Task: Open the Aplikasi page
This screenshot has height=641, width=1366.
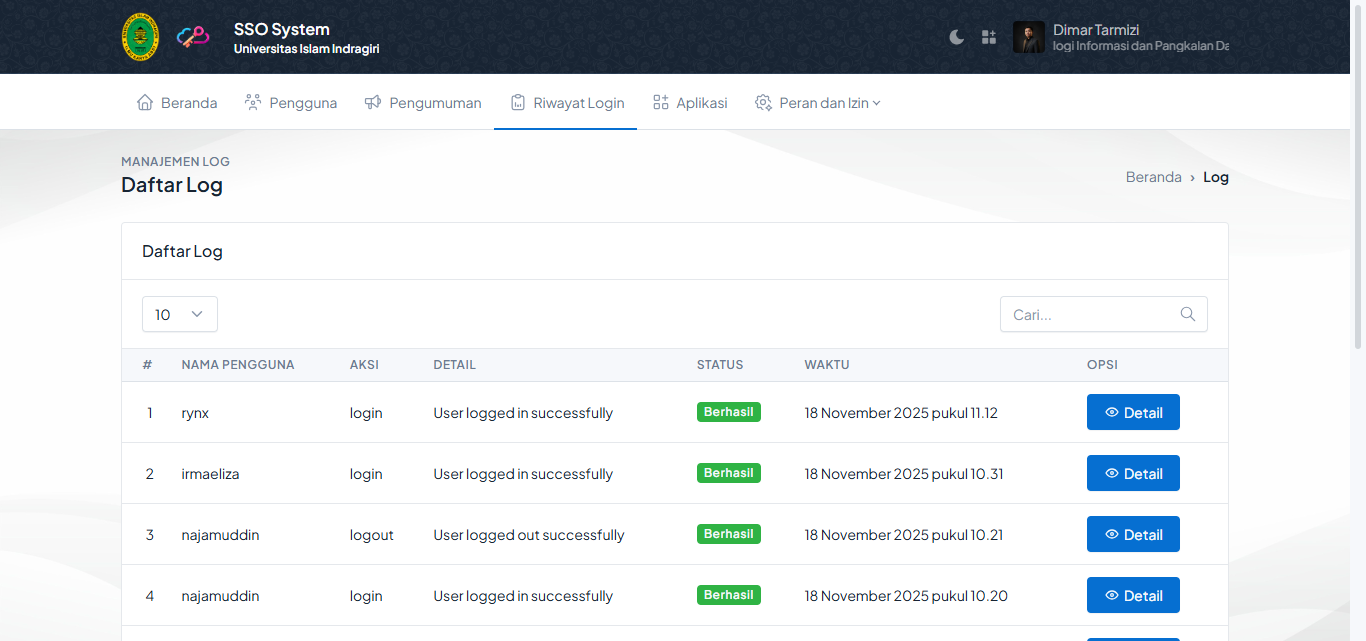Action: coord(690,103)
